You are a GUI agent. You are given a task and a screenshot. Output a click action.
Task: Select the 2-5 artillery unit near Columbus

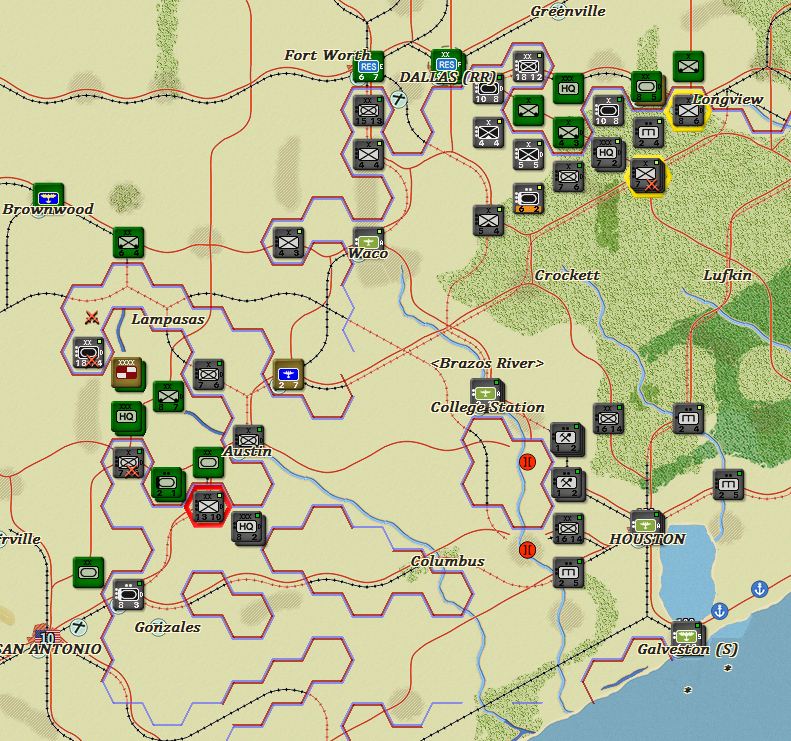(568, 573)
